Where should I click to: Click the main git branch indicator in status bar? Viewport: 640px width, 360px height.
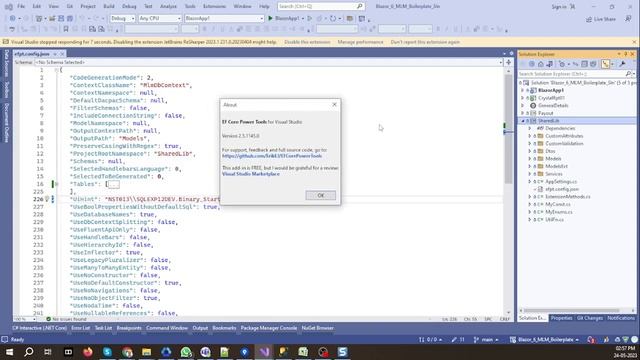pos(486,340)
